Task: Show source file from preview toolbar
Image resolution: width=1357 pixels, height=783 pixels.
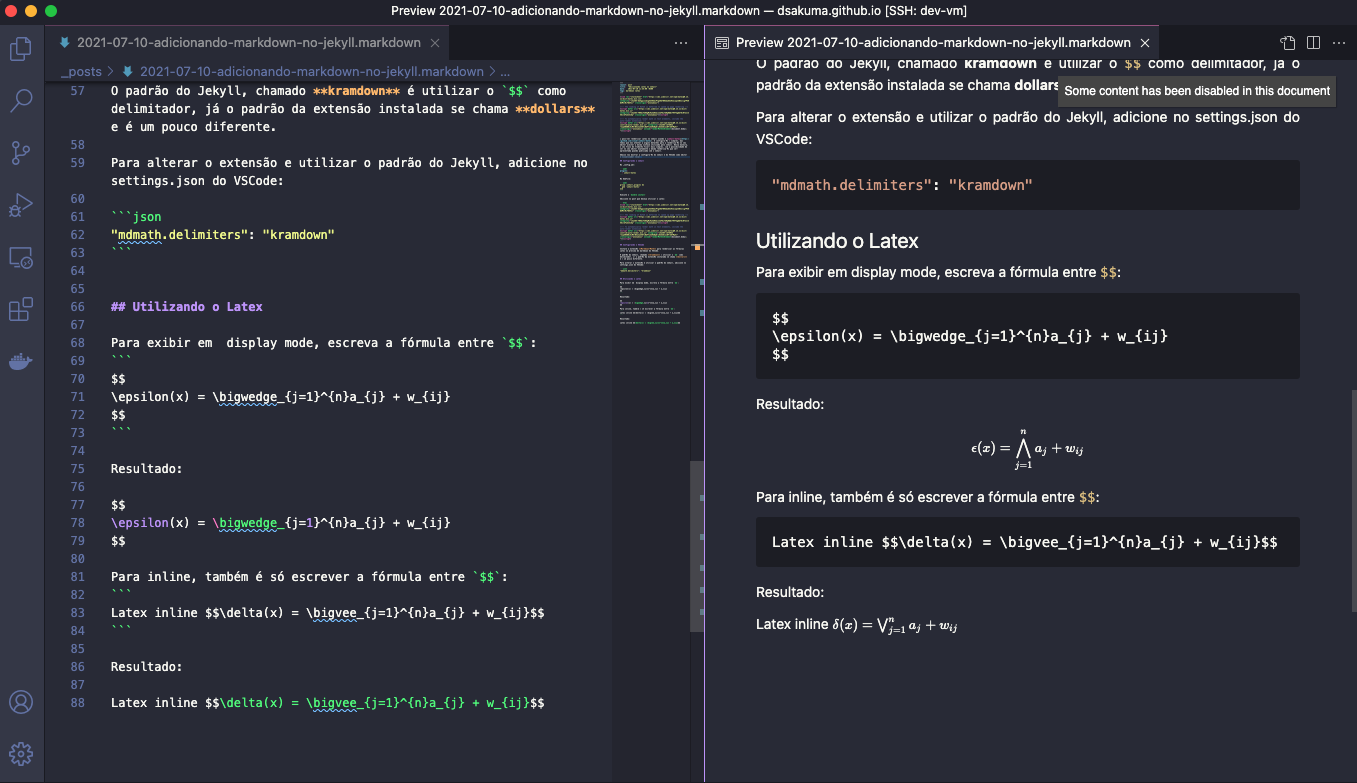Action: click(1288, 43)
